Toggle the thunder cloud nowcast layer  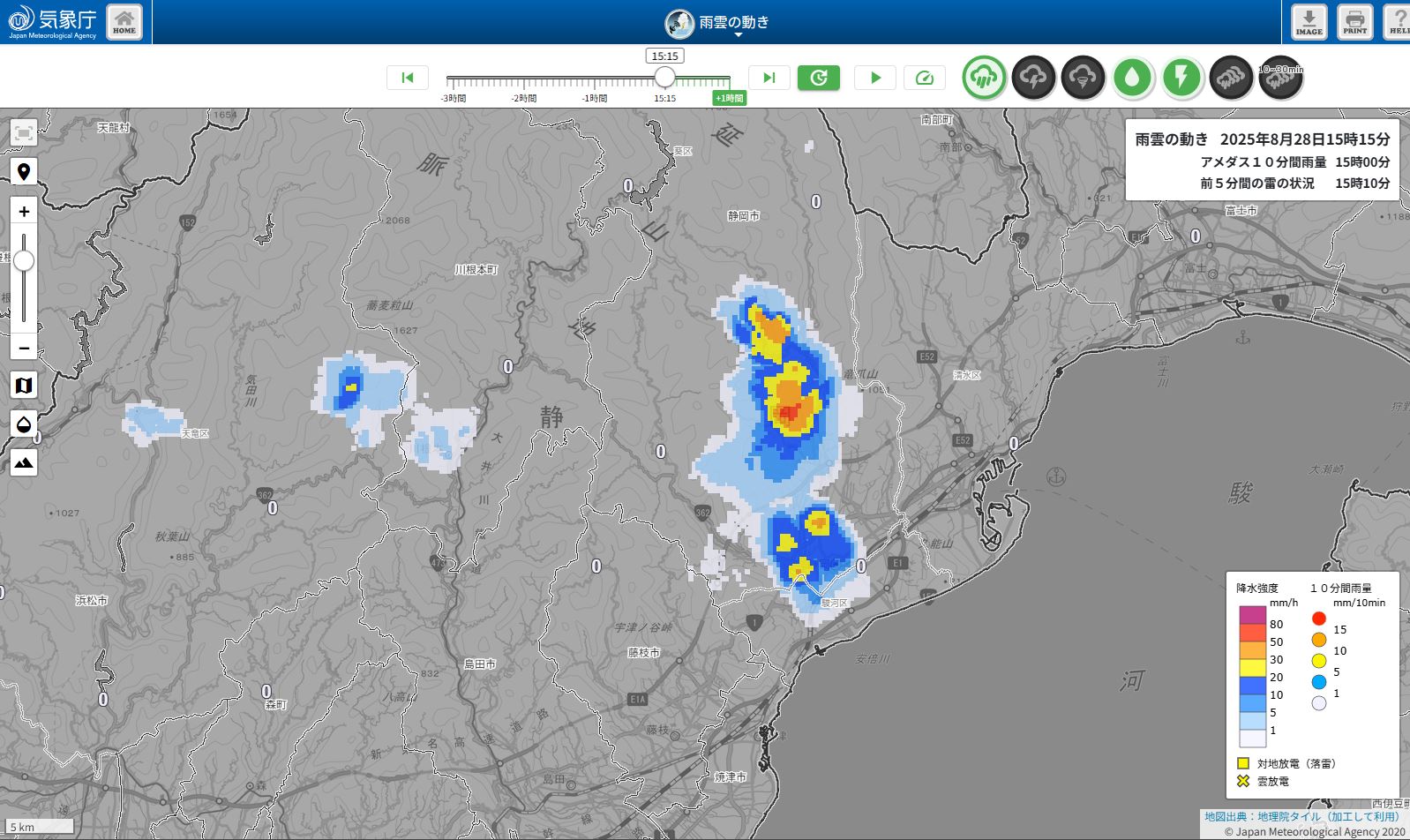click(x=1033, y=78)
